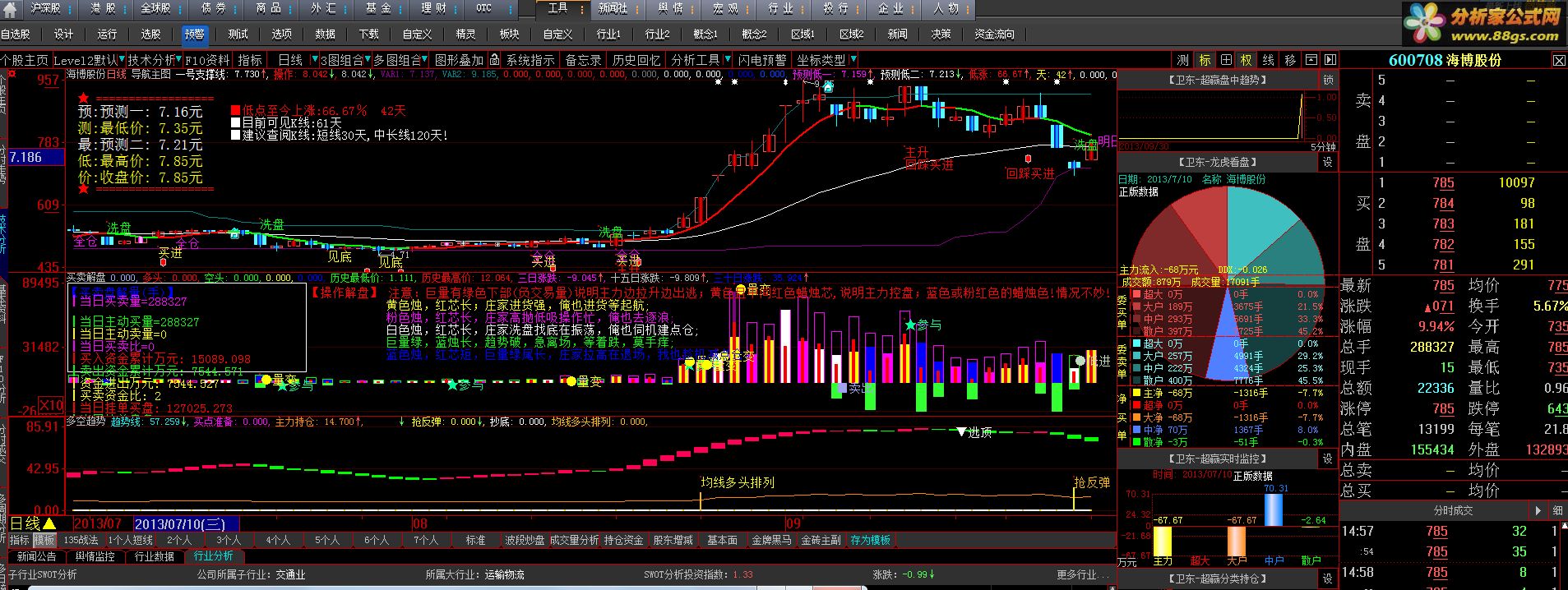The height and width of the screenshot is (590, 1568).
Task: Click the 图形叠加 button
Action: click(x=459, y=60)
